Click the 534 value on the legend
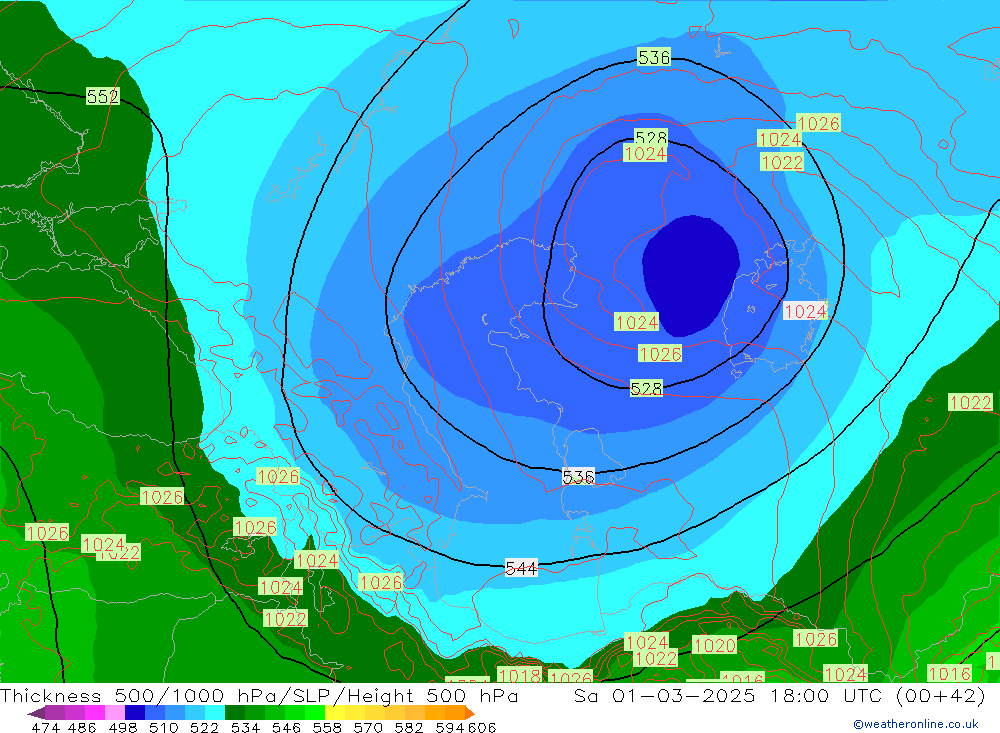Image resolution: width=1000 pixels, height=733 pixels. click(x=245, y=727)
